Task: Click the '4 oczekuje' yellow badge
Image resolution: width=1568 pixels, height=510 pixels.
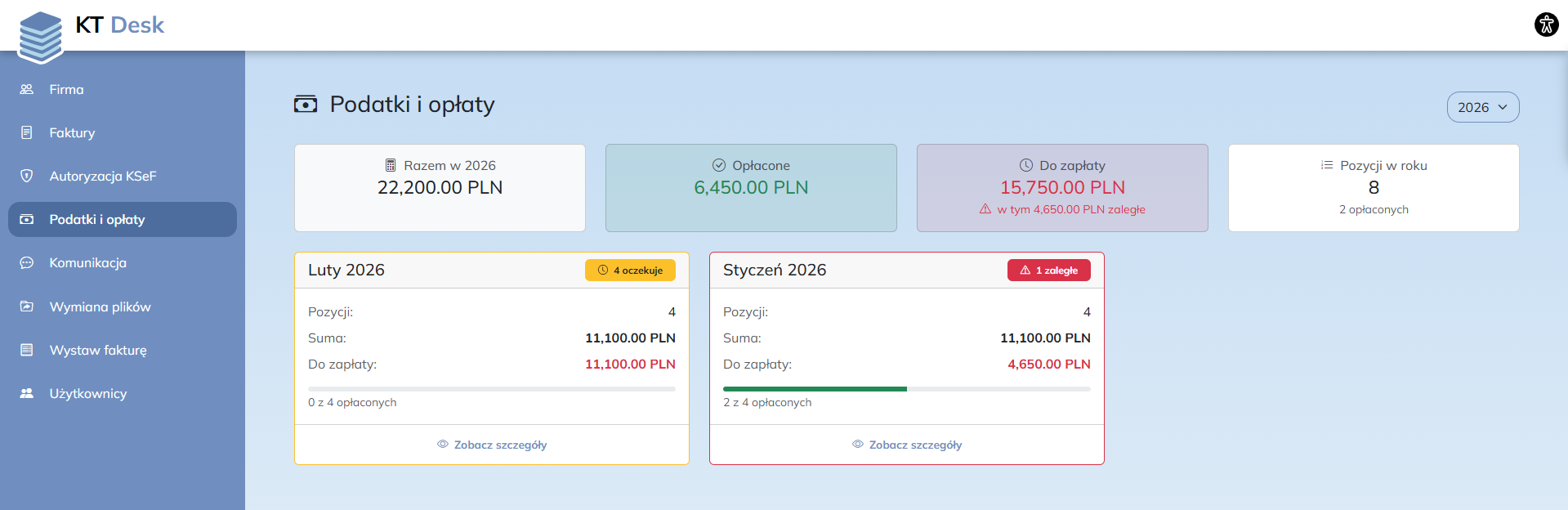Action: pos(630,271)
